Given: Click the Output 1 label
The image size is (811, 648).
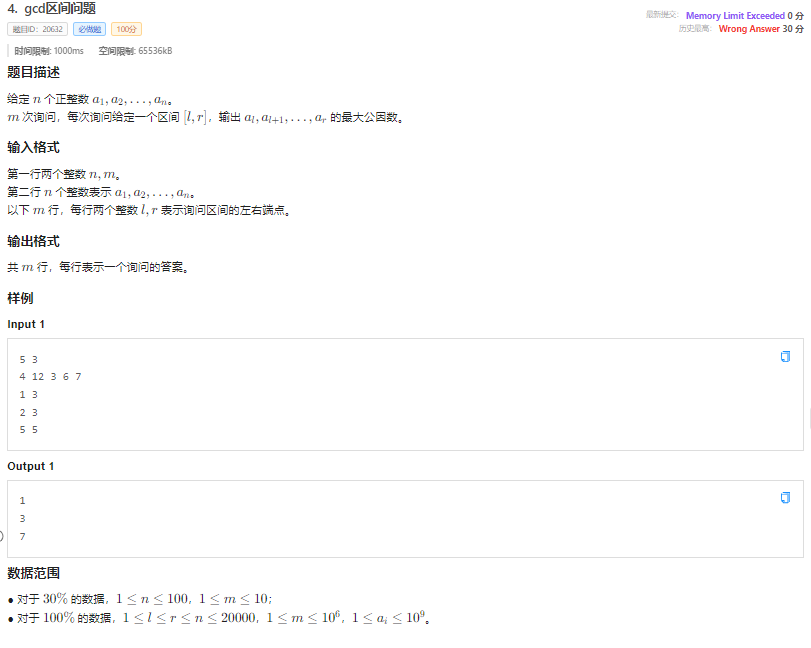Looking at the screenshot, I should click(31, 466).
